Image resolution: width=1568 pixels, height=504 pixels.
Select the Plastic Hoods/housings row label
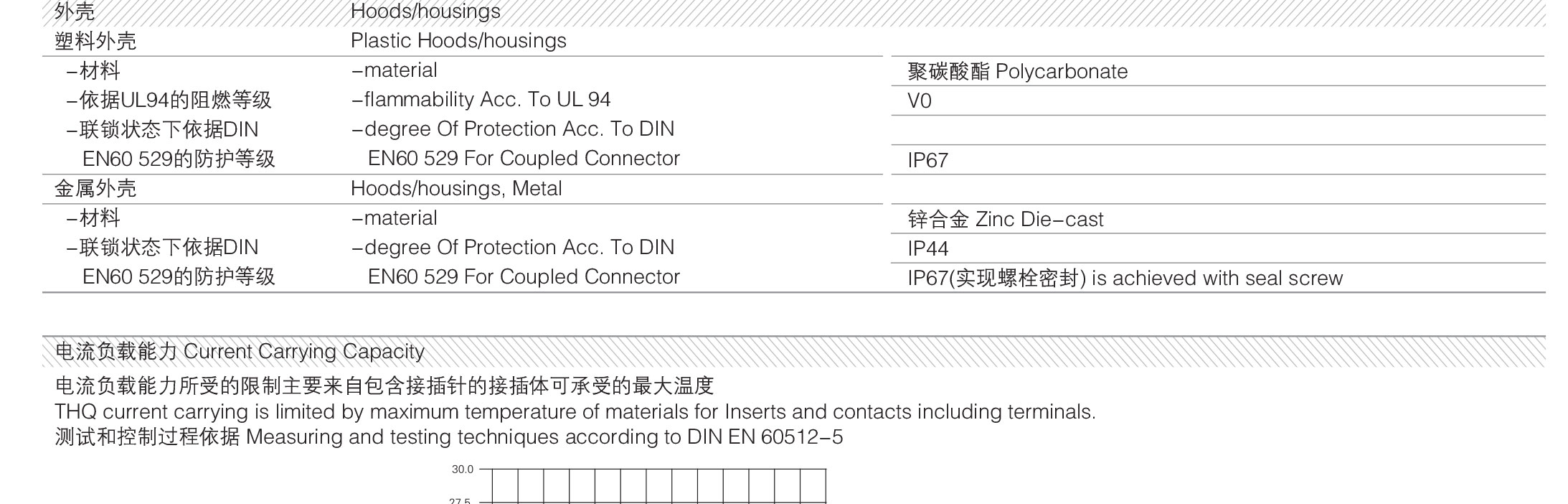click(x=458, y=41)
